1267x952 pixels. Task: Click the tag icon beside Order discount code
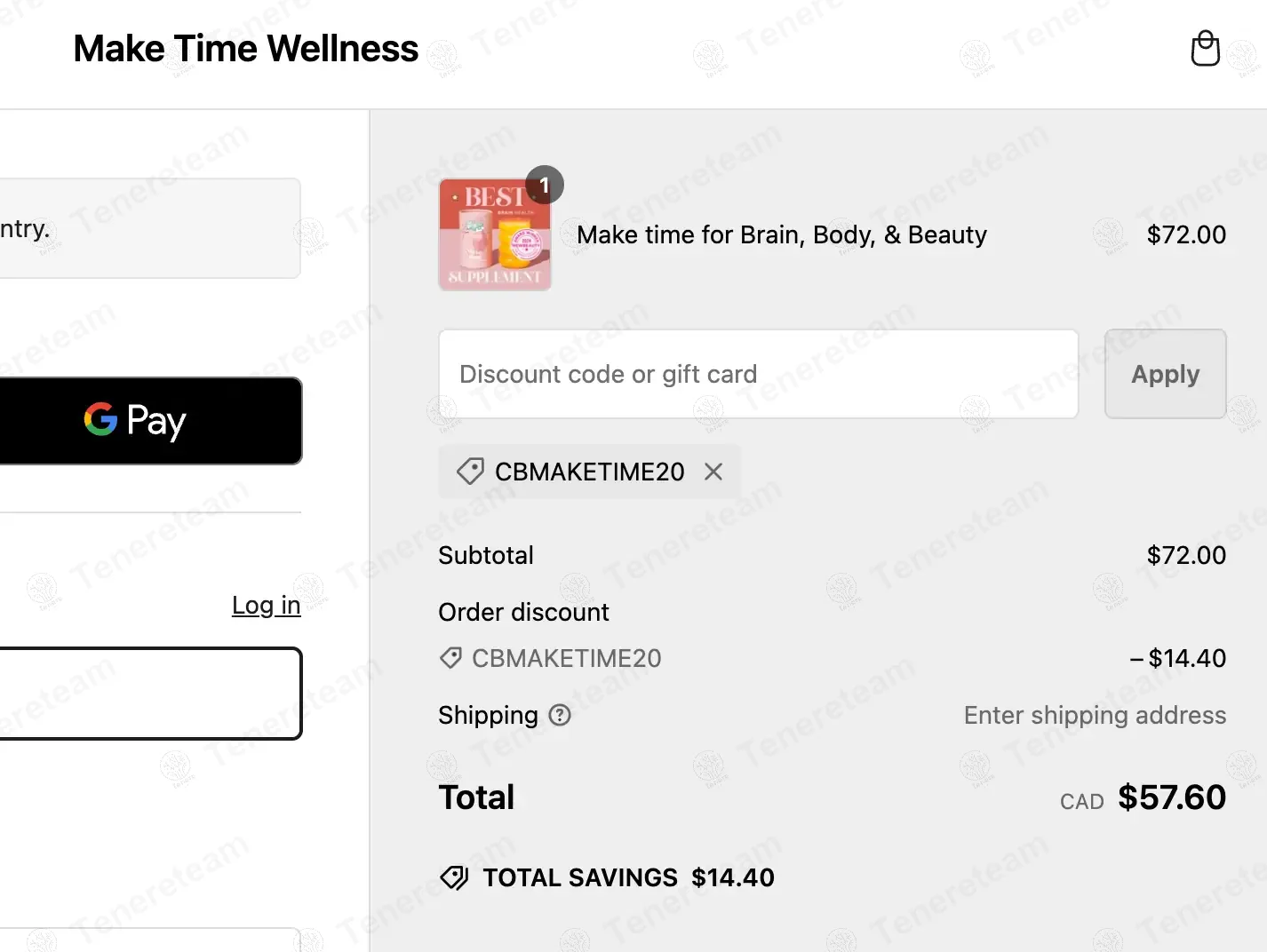coord(450,658)
